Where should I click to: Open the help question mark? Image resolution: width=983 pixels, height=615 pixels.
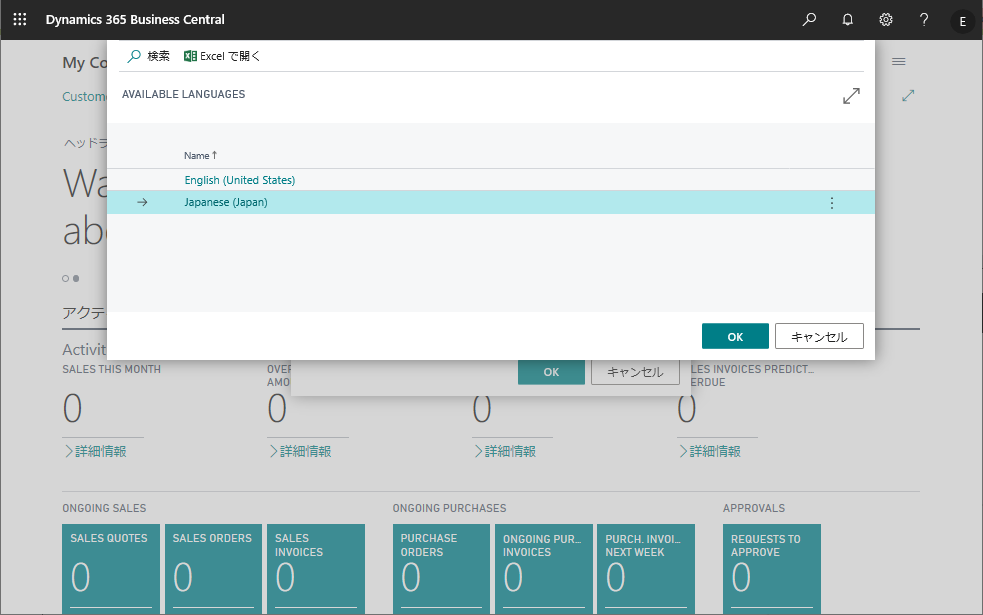tap(924, 19)
